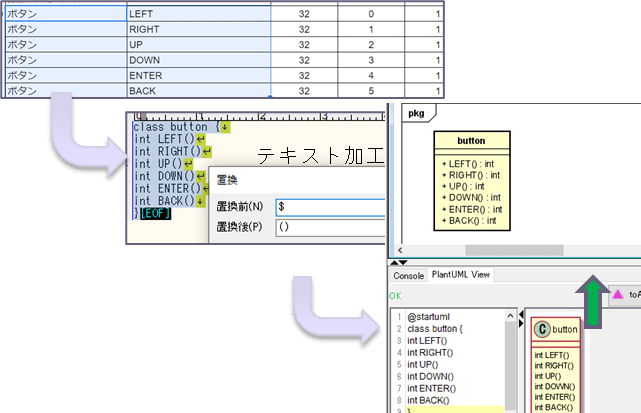Select the pkg diagram tab
This screenshot has width=641, height=413.
(416, 114)
